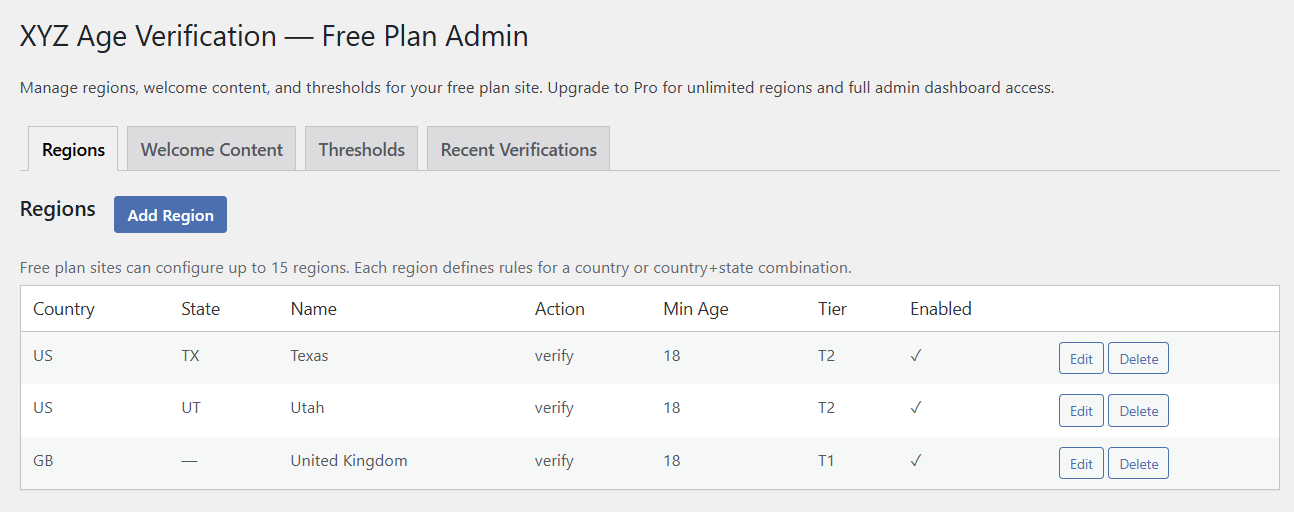
Task: Click the Enabled column header
Action: (x=940, y=309)
